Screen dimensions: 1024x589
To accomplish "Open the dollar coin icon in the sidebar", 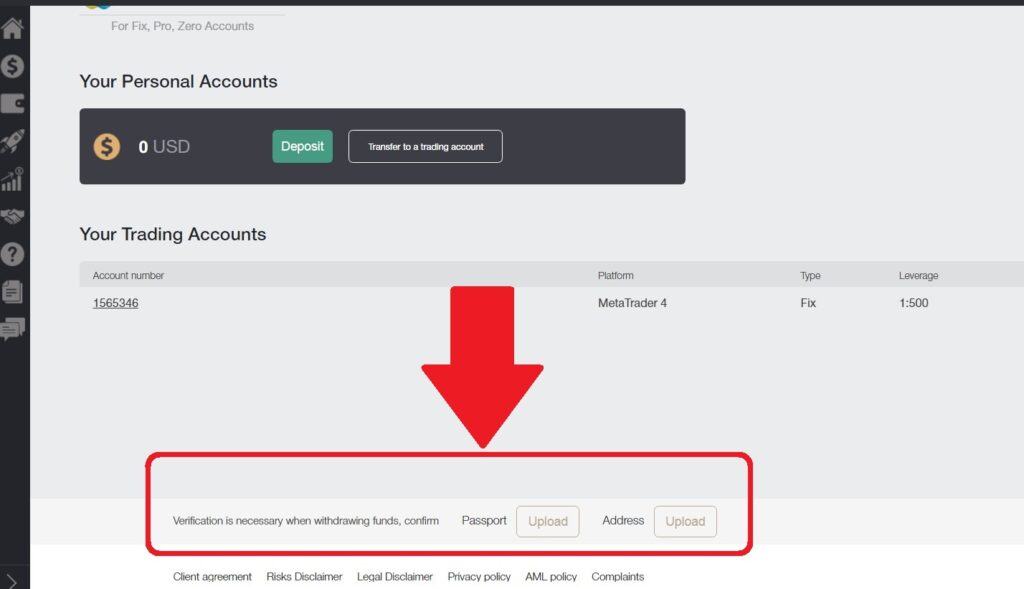I will (x=12, y=66).
